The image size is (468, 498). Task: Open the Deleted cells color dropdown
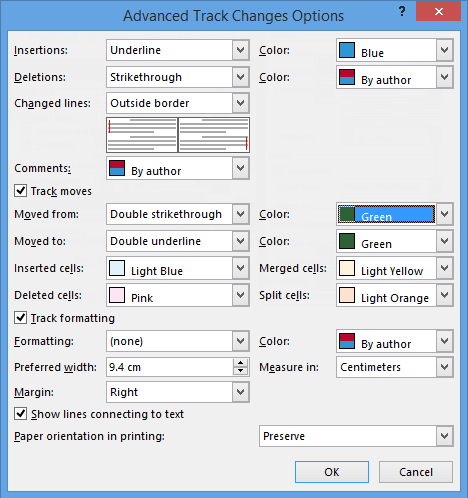coord(178,295)
